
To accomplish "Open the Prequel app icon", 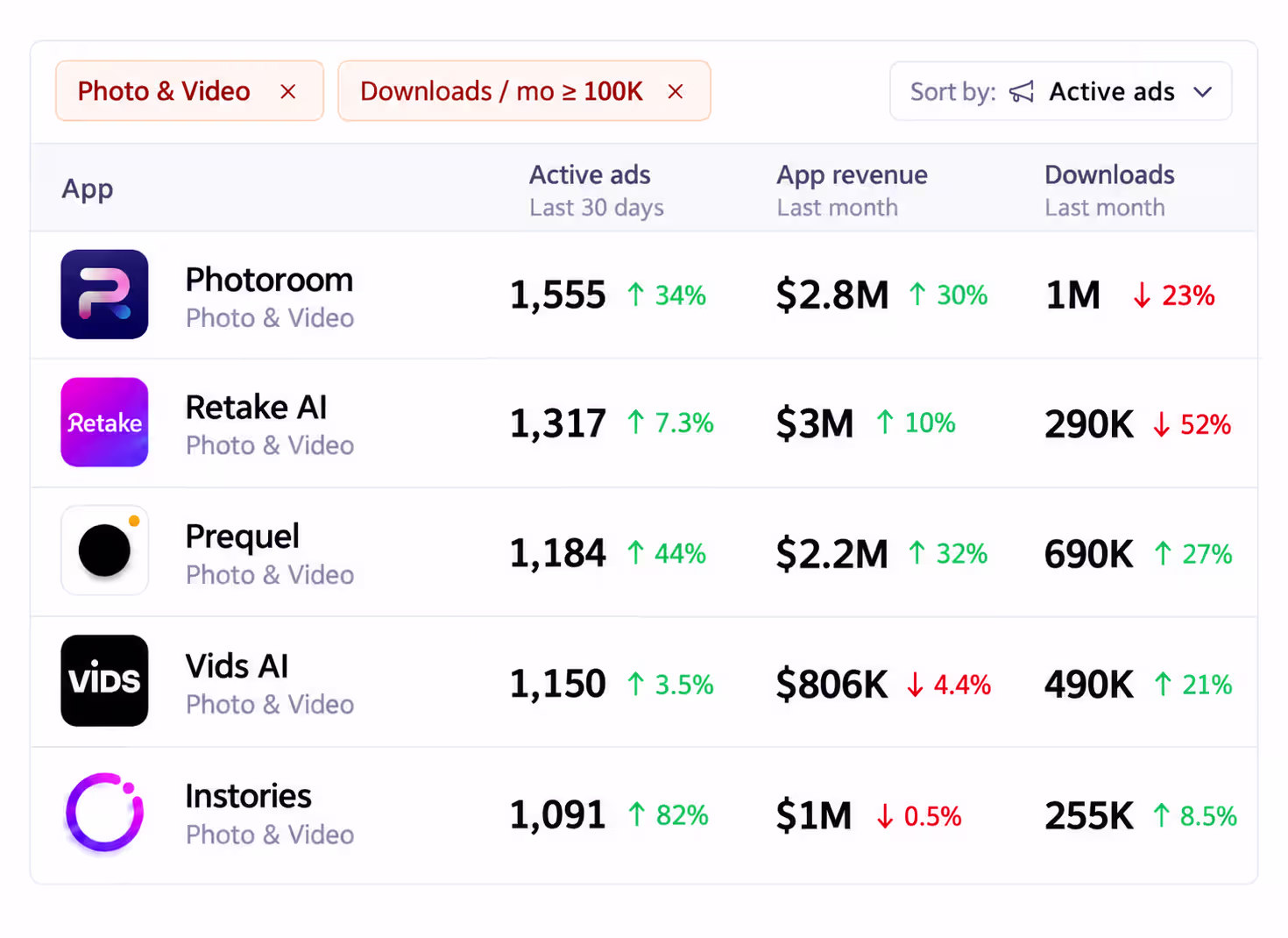I will click(104, 551).
